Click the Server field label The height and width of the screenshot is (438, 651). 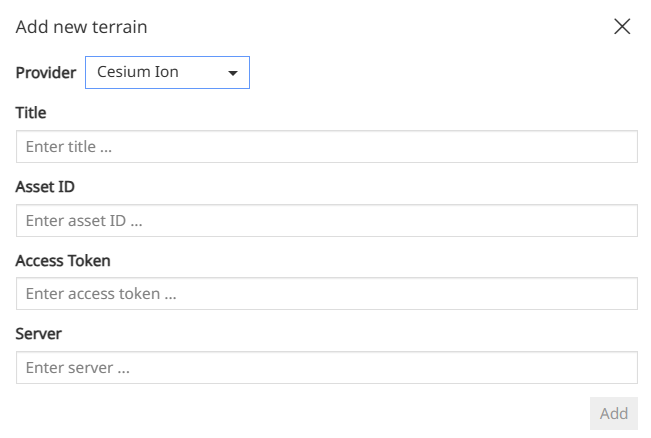39,334
